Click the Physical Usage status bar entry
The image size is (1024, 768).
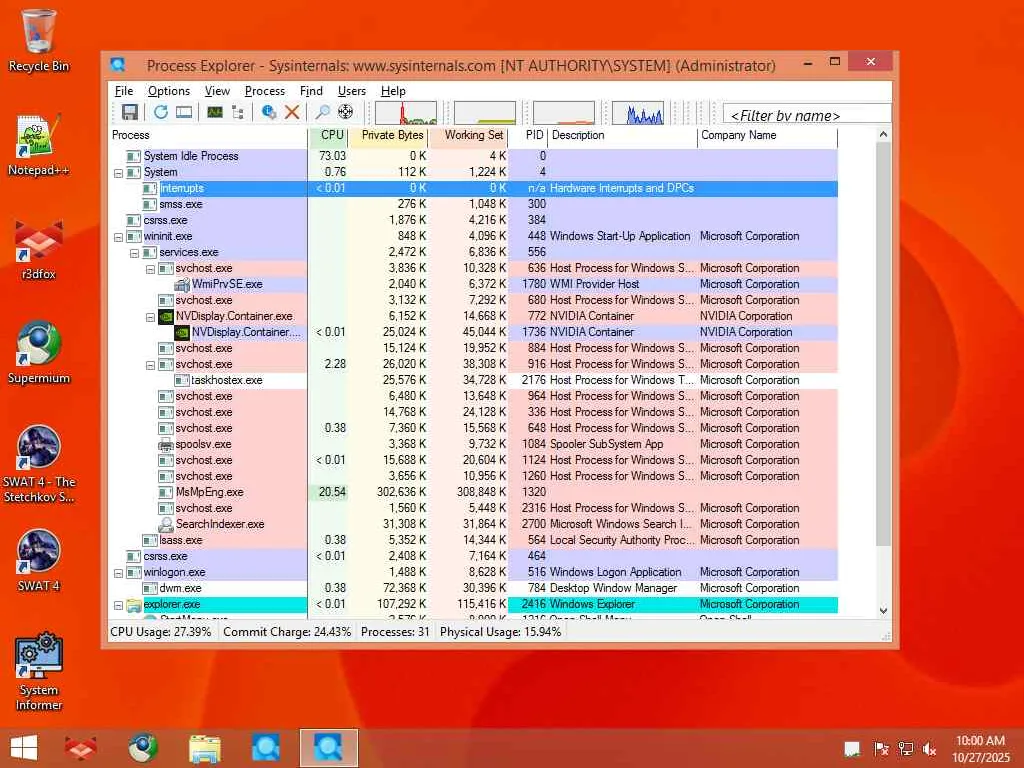click(x=500, y=632)
